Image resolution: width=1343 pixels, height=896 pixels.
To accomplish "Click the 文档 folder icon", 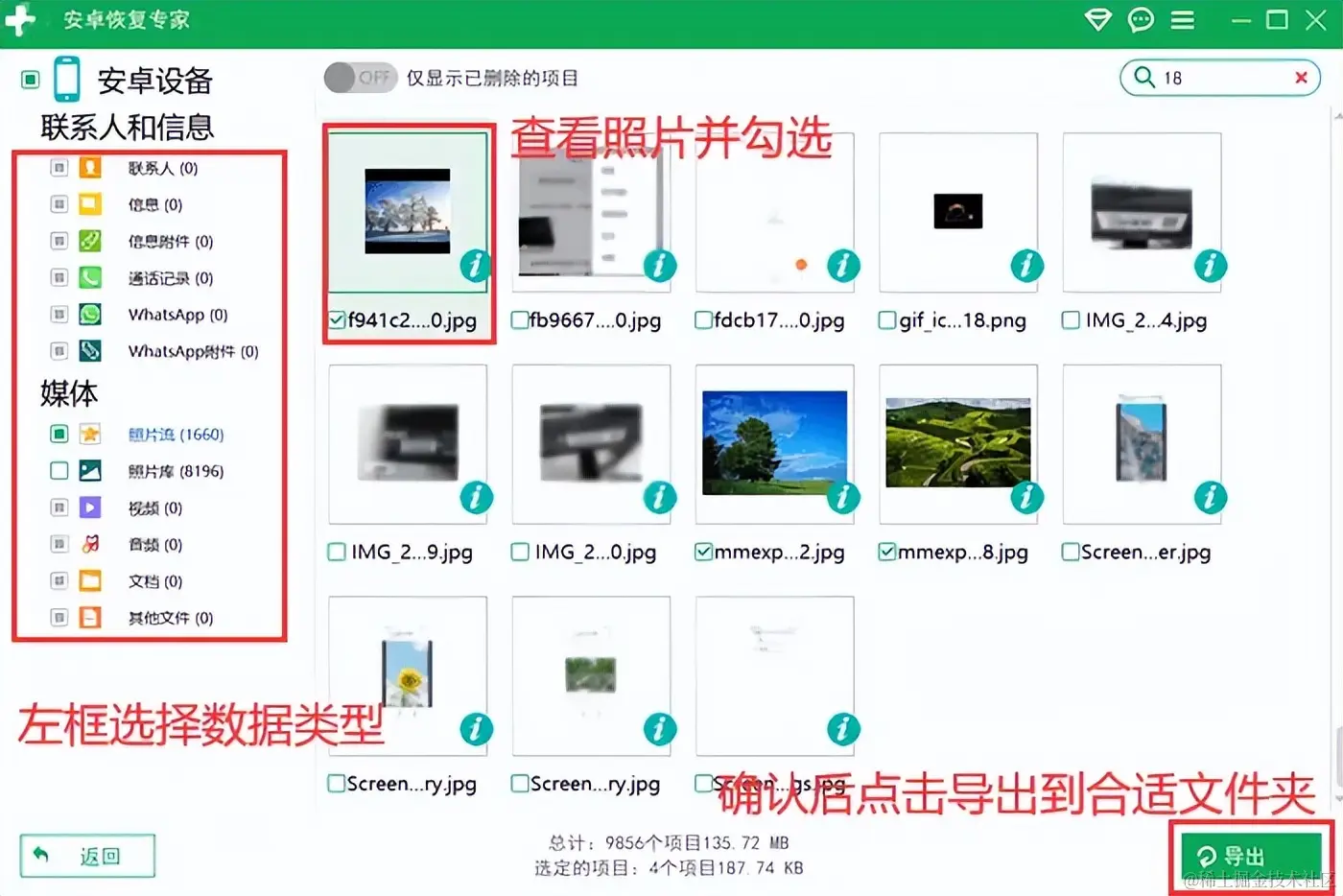I will coord(90,580).
